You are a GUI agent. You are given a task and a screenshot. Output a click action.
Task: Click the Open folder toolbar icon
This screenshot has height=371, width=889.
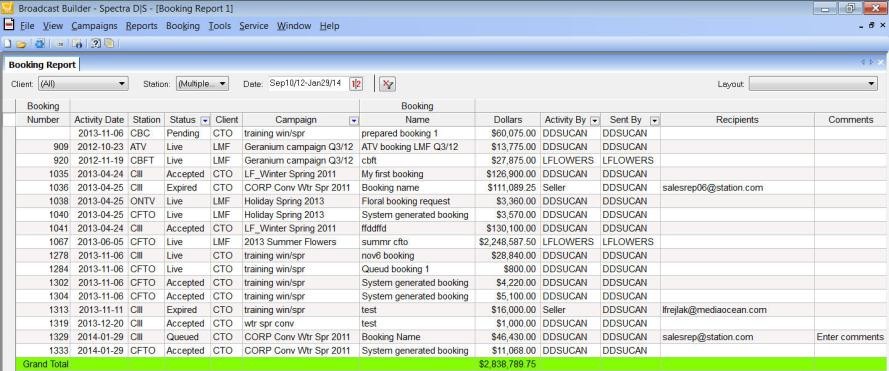[21, 44]
